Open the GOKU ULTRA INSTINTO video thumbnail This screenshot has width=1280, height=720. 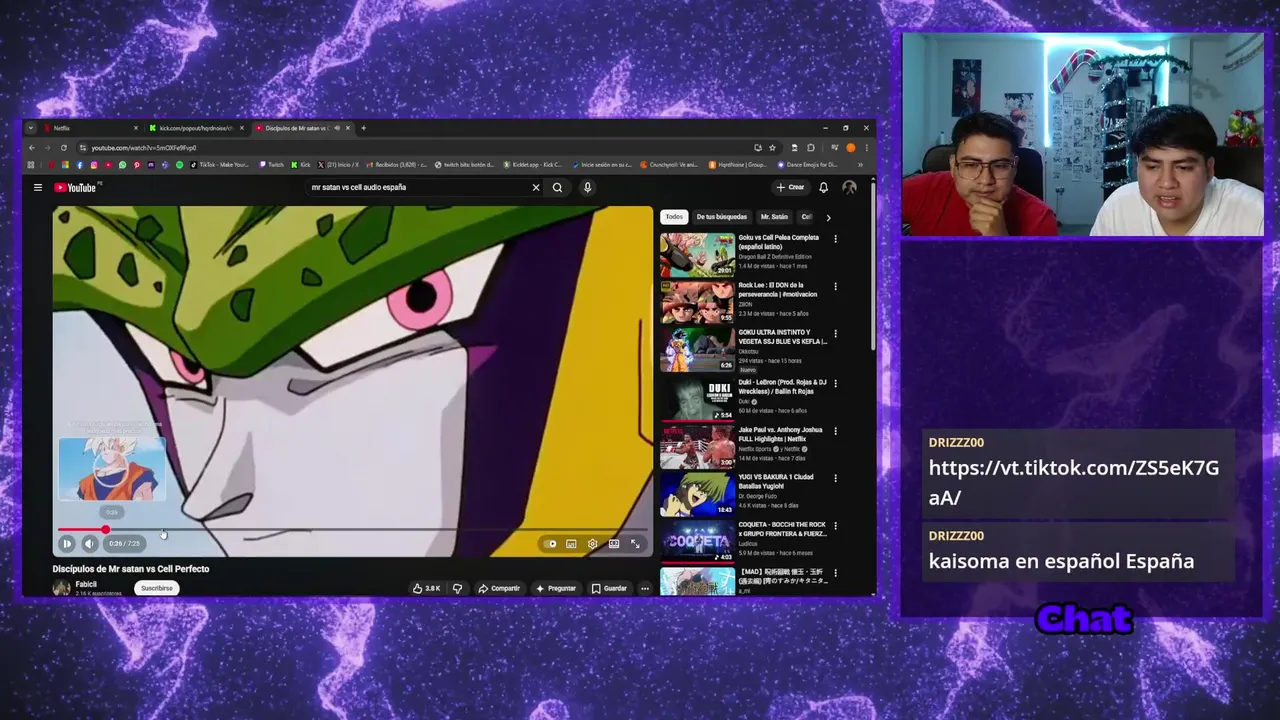(697, 350)
